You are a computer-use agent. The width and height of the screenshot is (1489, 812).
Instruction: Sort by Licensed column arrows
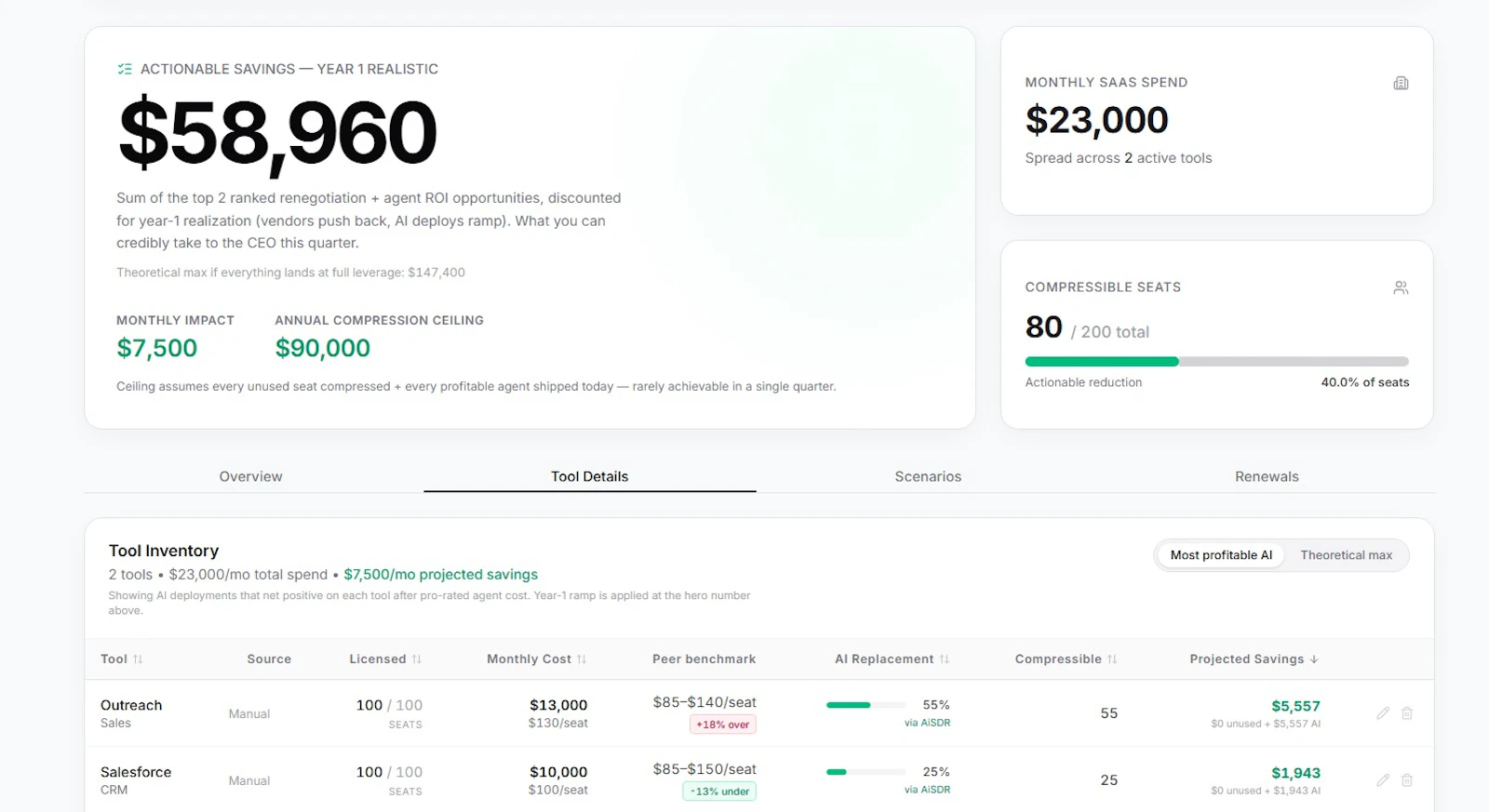tap(417, 659)
